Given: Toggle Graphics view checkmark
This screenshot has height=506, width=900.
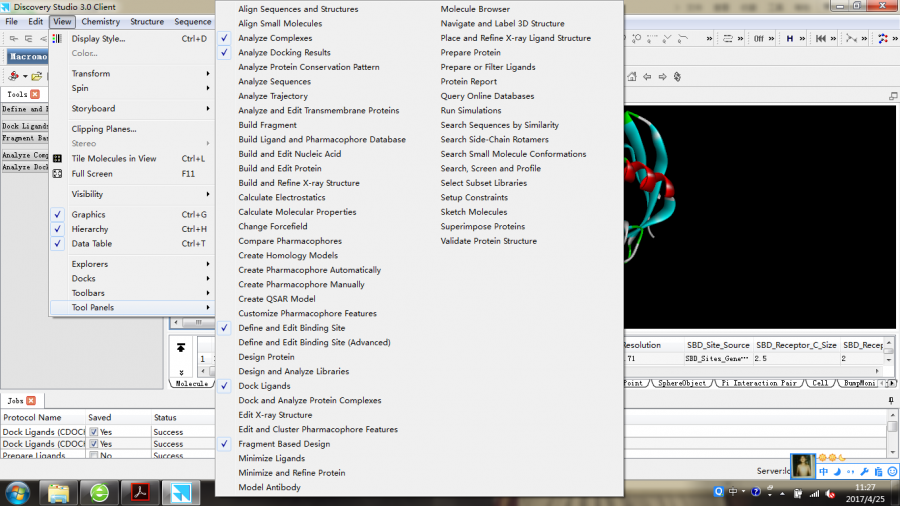Looking at the screenshot, I should [57, 215].
